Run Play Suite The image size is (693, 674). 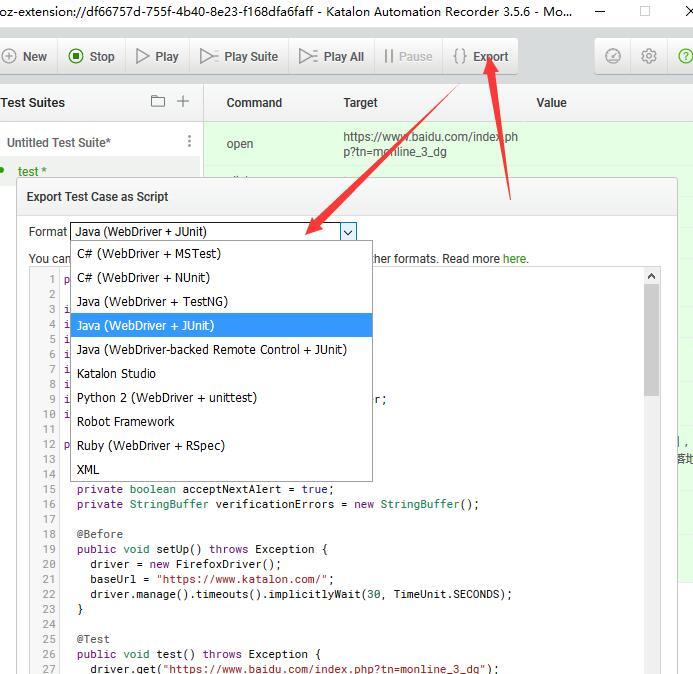[239, 57]
